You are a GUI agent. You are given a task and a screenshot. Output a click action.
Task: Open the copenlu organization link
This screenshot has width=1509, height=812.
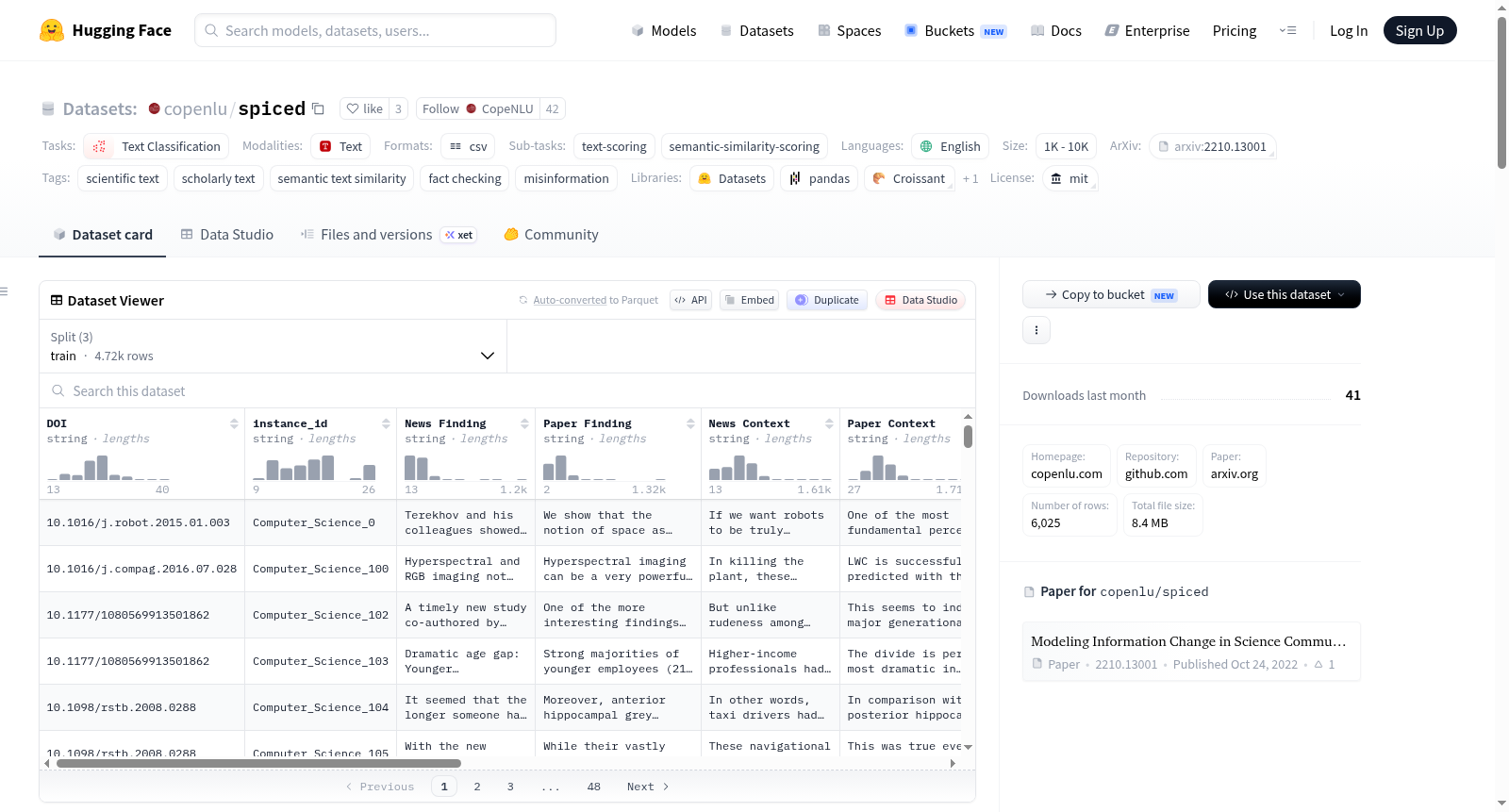point(195,108)
